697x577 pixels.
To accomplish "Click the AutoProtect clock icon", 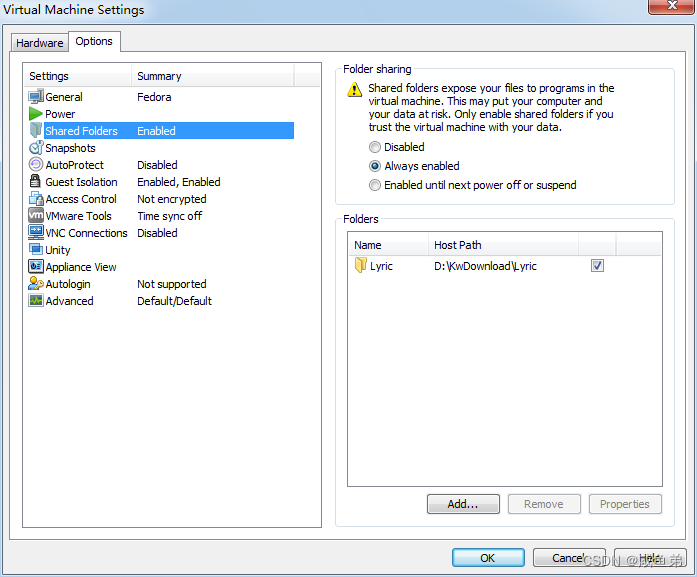I will click(36, 164).
